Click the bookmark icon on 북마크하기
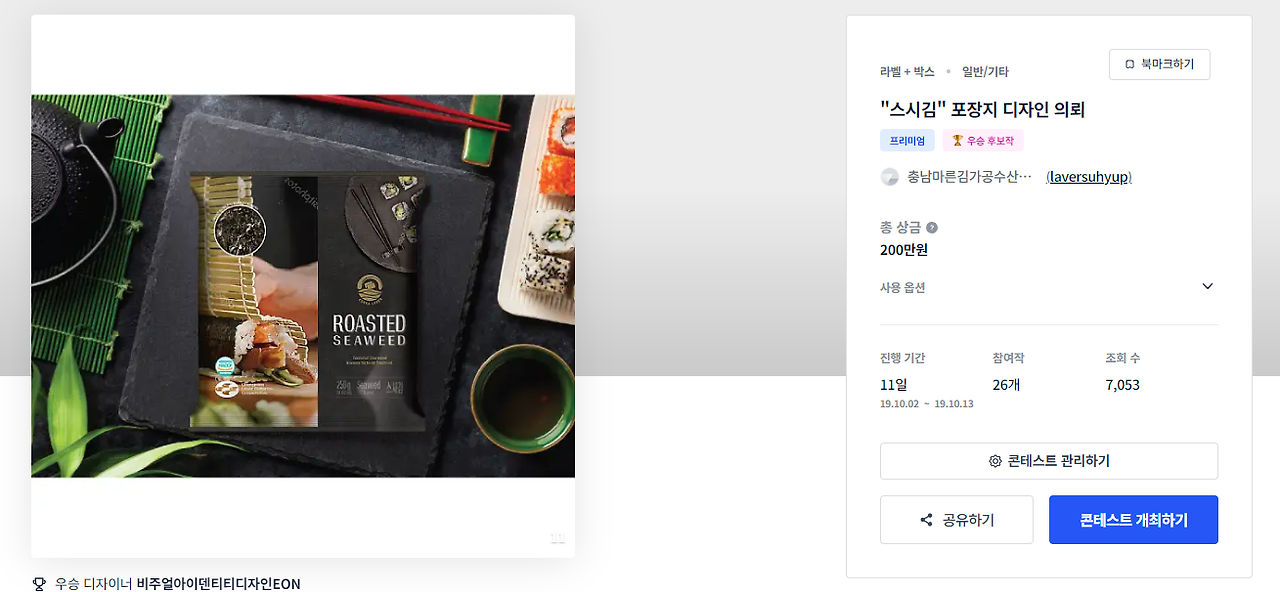1280x592 pixels. point(1130,64)
